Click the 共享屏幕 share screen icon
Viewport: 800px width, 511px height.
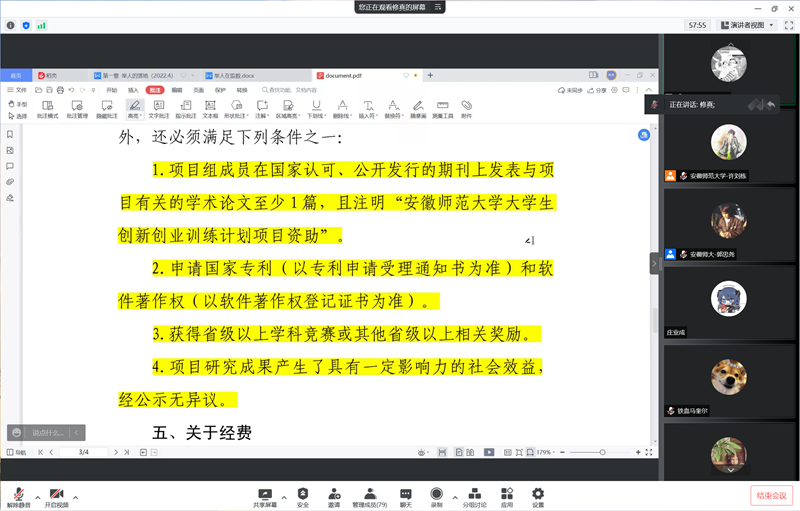[265, 493]
